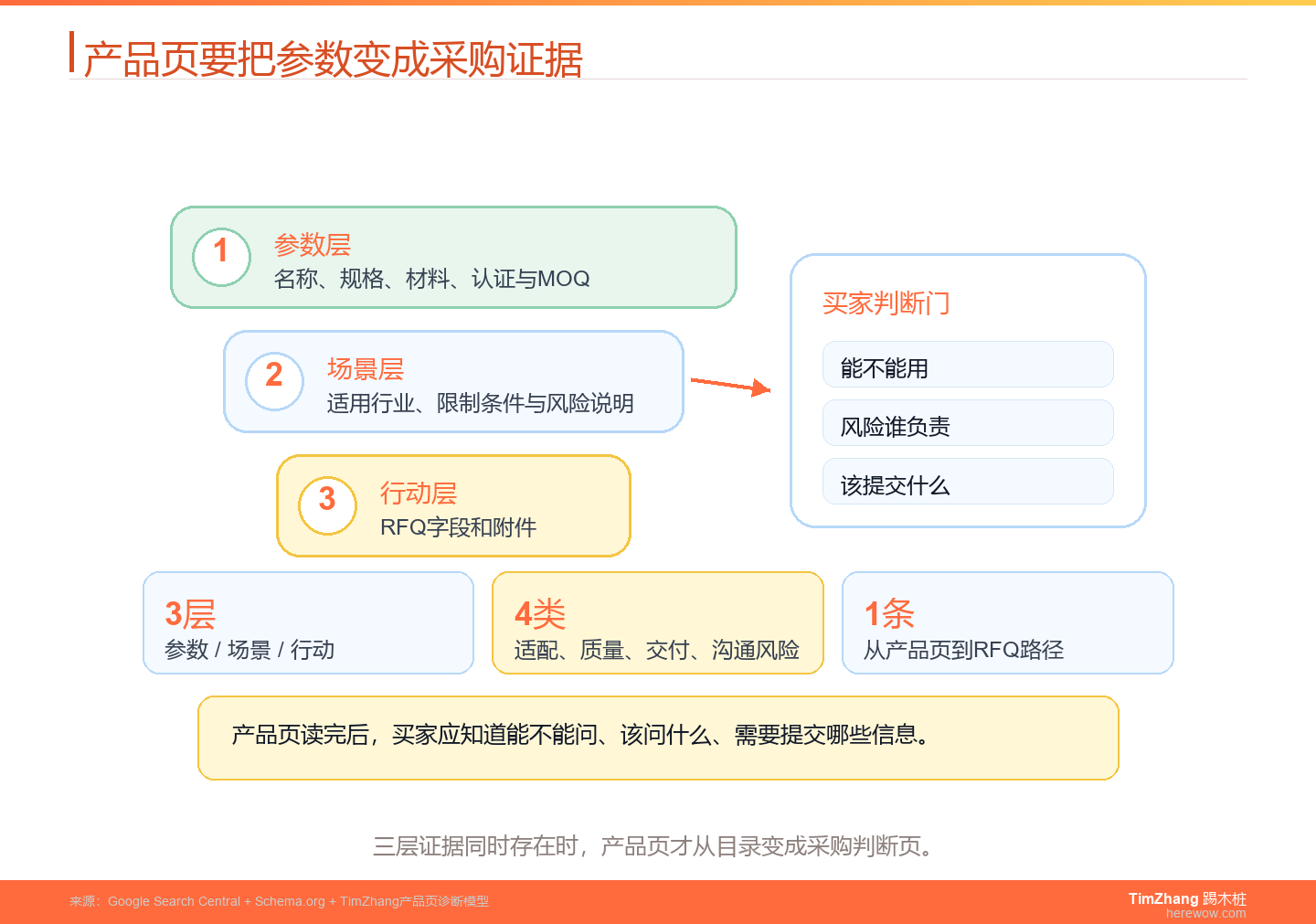1316x924 pixels.
Task: Click the slide title 产品页要把参数变成采购证据
Action: (333, 59)
